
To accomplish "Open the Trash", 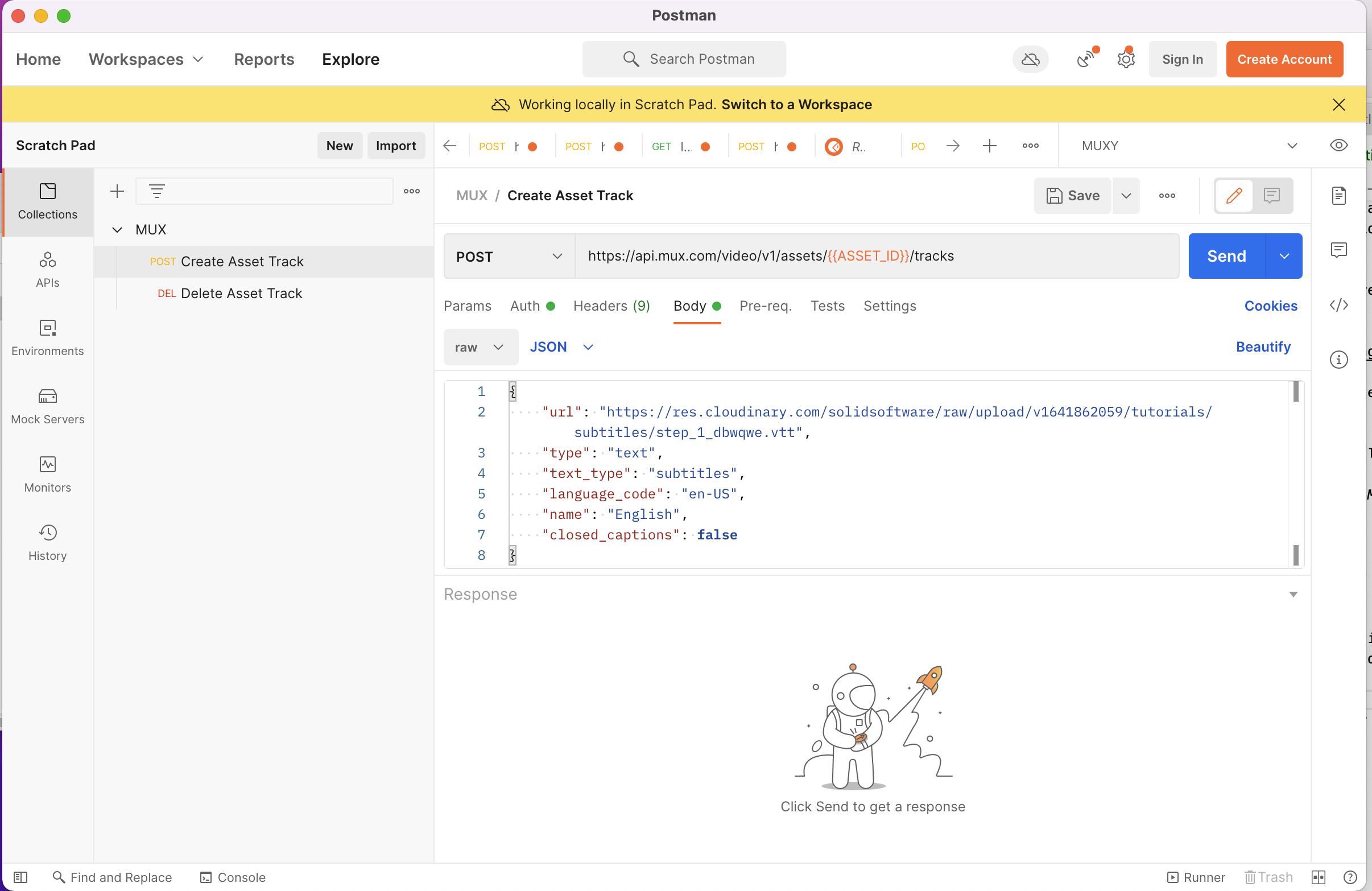I will 1268,877.
